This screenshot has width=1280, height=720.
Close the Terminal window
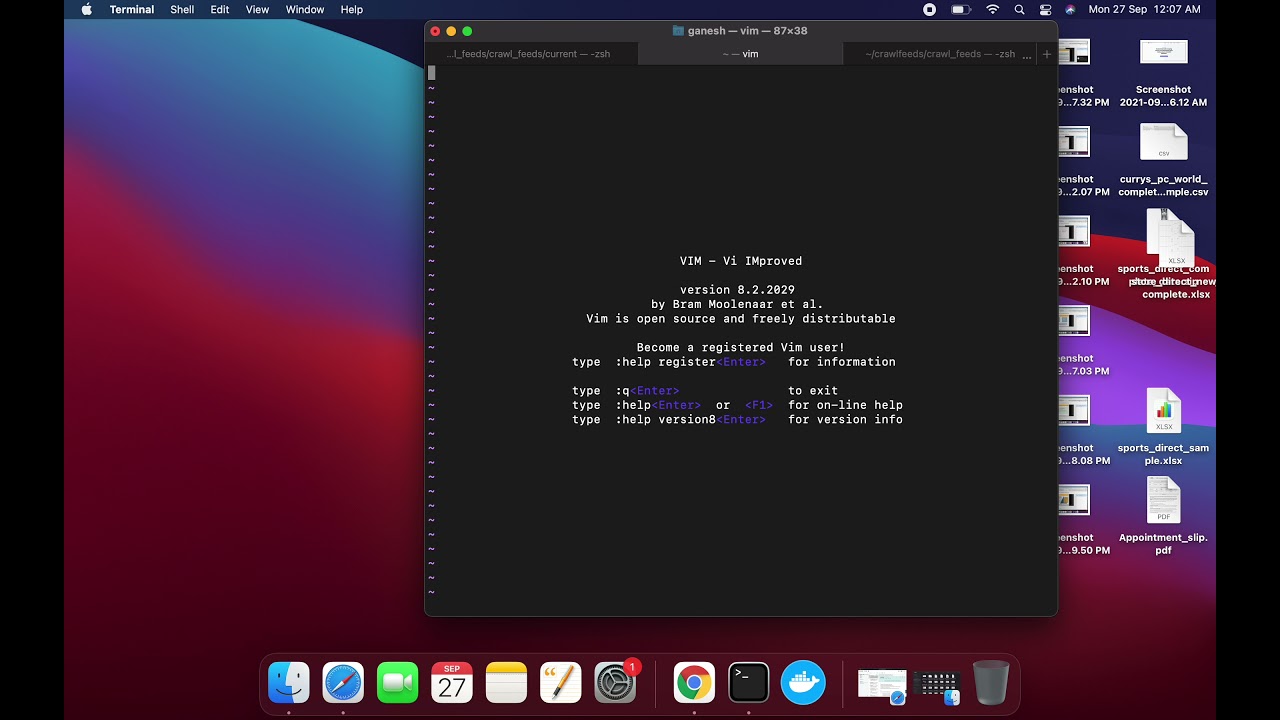pos(435,31)
